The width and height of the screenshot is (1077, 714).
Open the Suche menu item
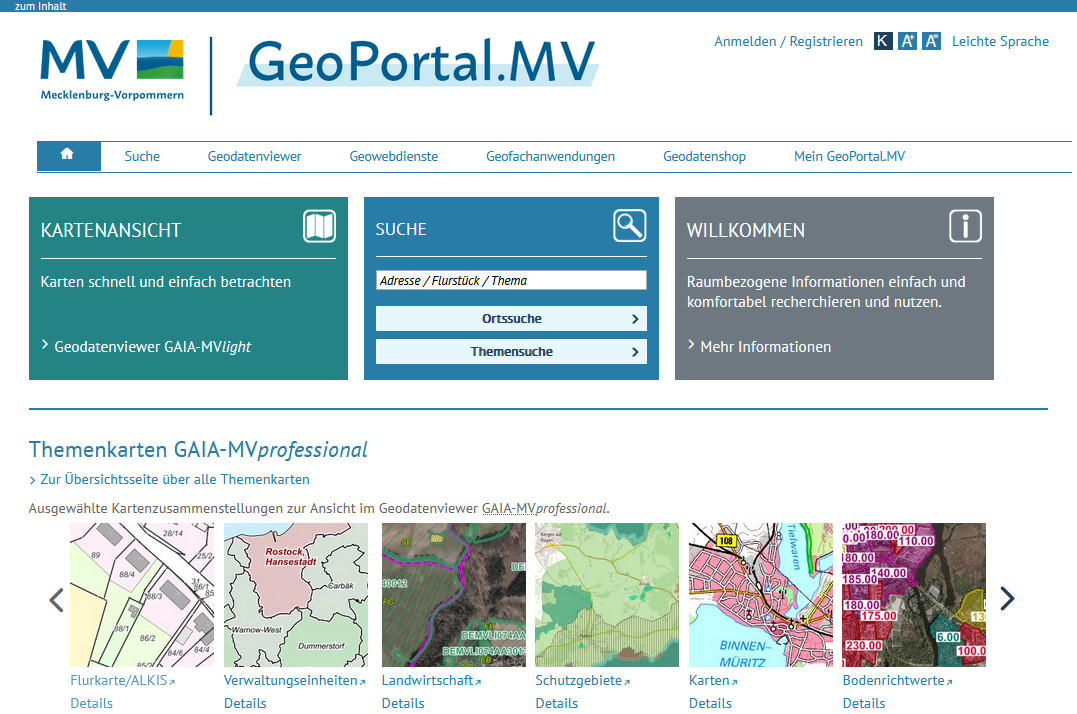142,157
